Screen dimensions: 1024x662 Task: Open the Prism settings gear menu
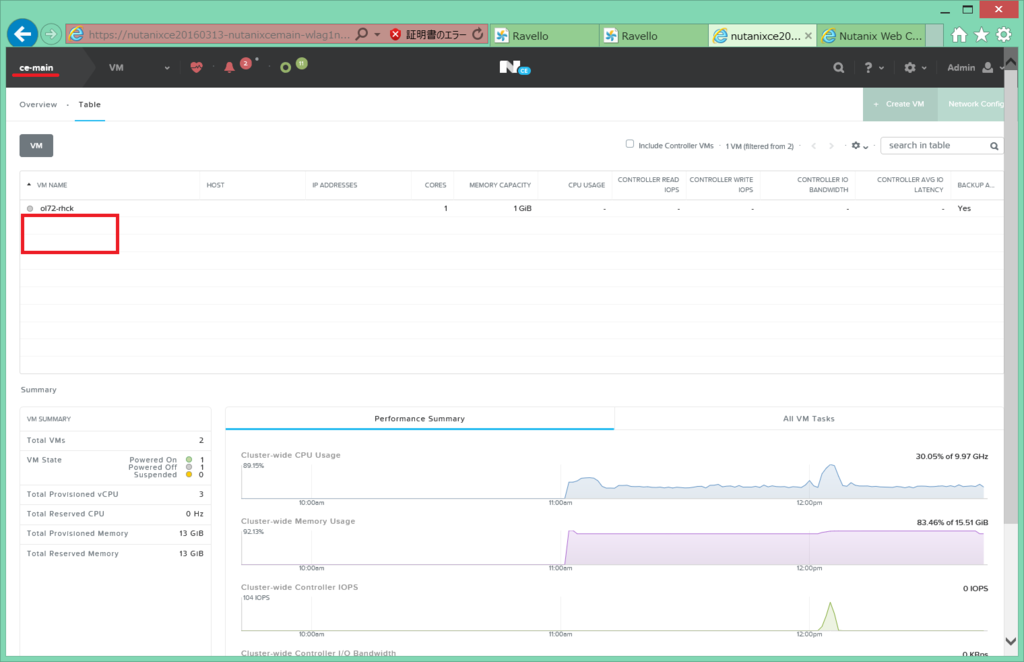click(x=915, y=68)
